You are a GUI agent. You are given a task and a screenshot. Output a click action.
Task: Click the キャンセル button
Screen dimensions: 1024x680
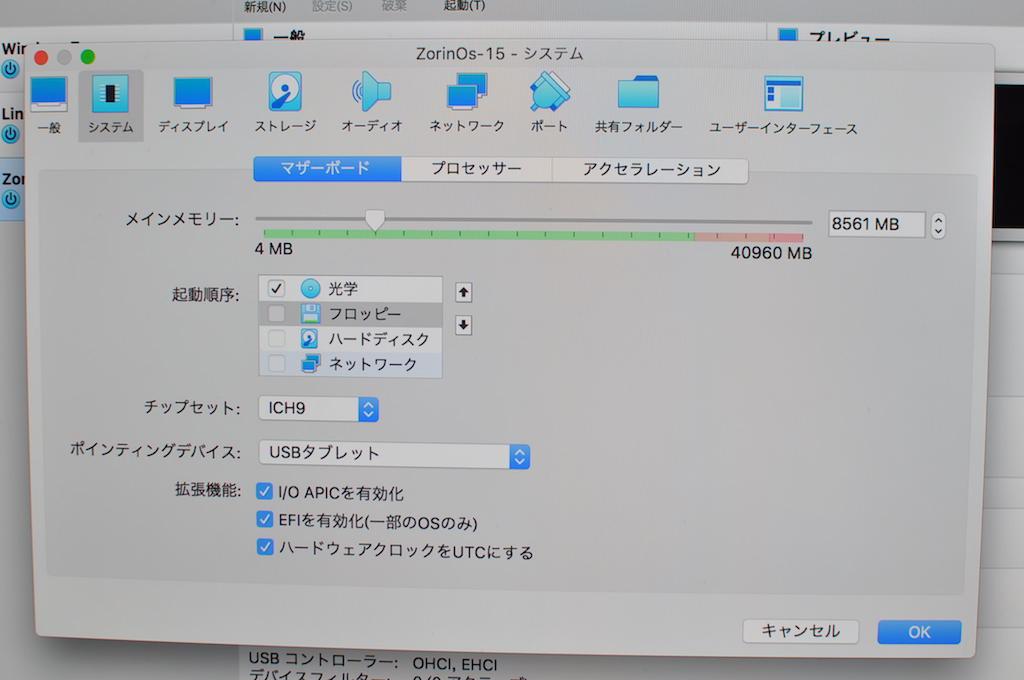tap(800, 631)
